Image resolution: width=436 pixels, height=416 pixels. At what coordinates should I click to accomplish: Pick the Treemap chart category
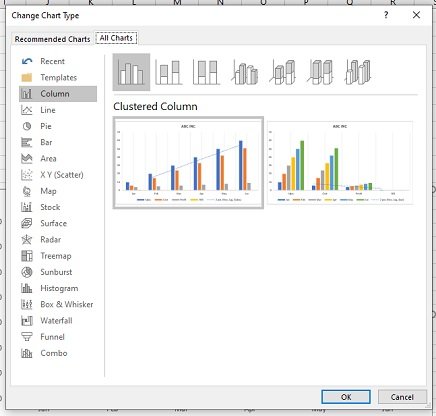pyautogui.click(x=58, y=256)
